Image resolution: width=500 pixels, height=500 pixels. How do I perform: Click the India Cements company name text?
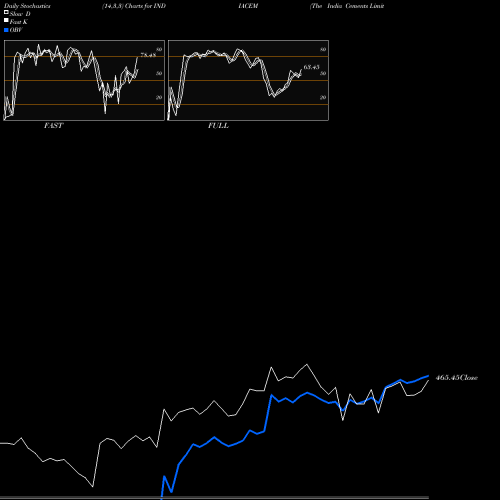tap(347, 6)
